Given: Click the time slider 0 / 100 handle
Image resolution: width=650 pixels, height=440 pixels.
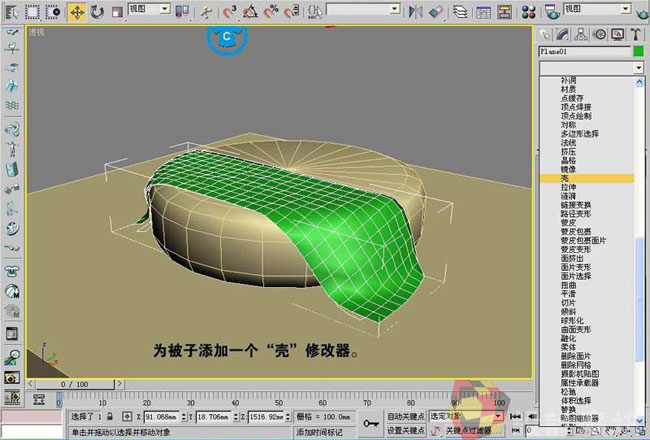Looking at the screenshot, I should coord(75,384).
